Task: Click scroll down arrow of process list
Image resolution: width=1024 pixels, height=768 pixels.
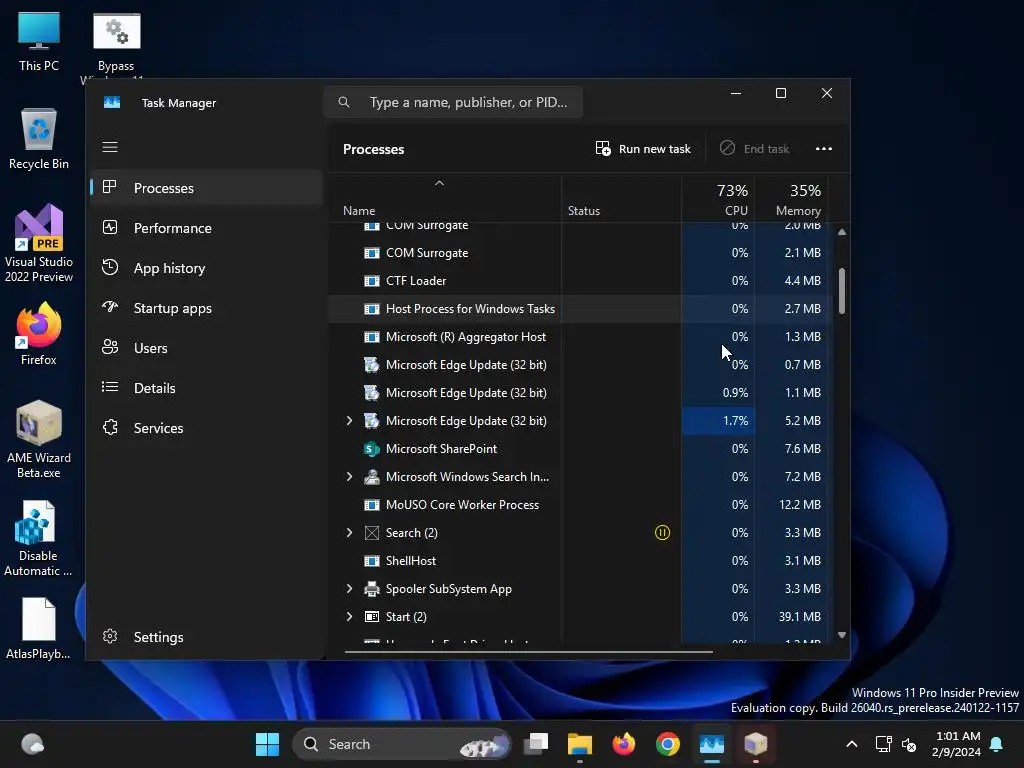Action: 842,635
